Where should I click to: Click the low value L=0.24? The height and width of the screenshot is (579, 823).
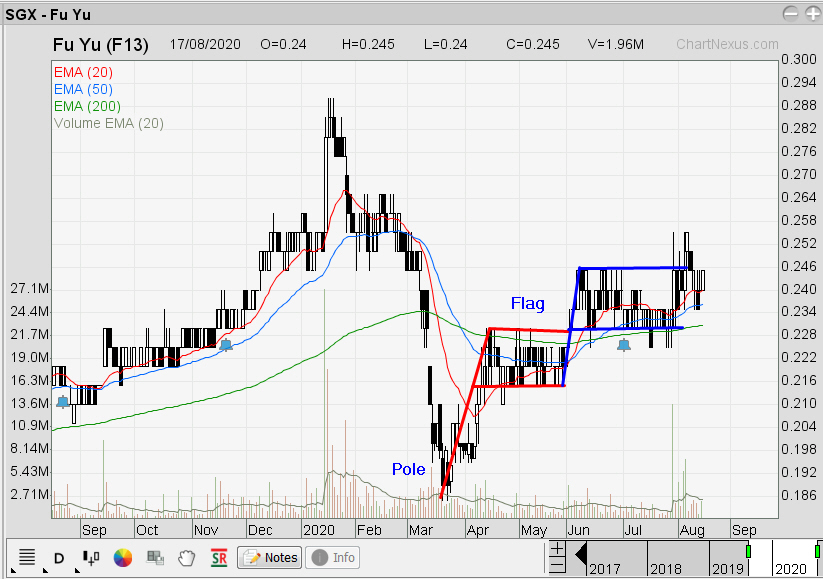click(x=446, y=44)
